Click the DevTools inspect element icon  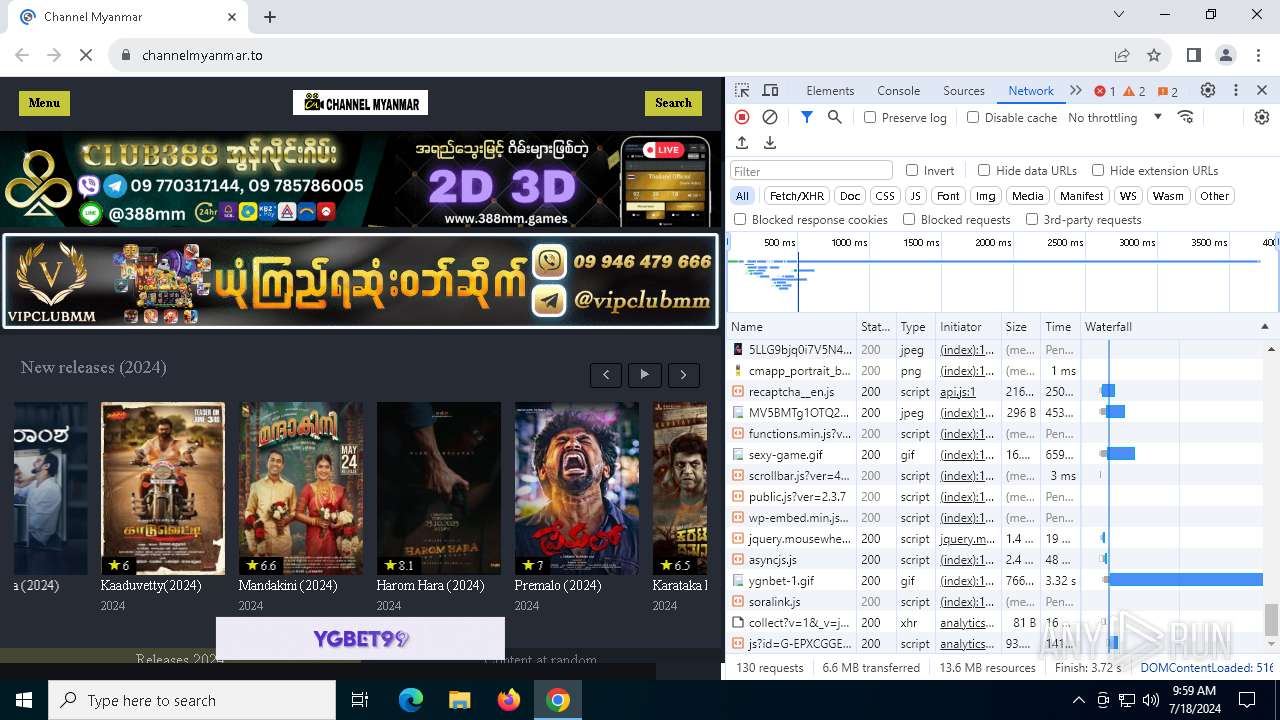743,90
